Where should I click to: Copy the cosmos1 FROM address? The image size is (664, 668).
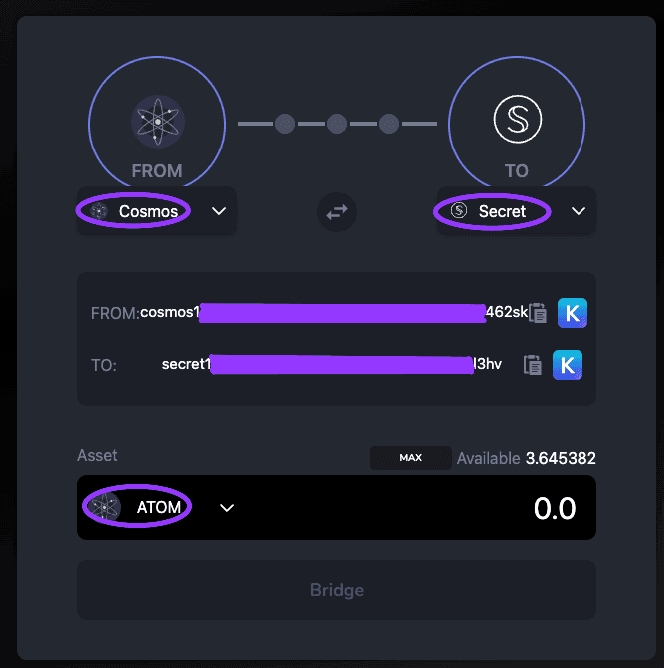538,313
